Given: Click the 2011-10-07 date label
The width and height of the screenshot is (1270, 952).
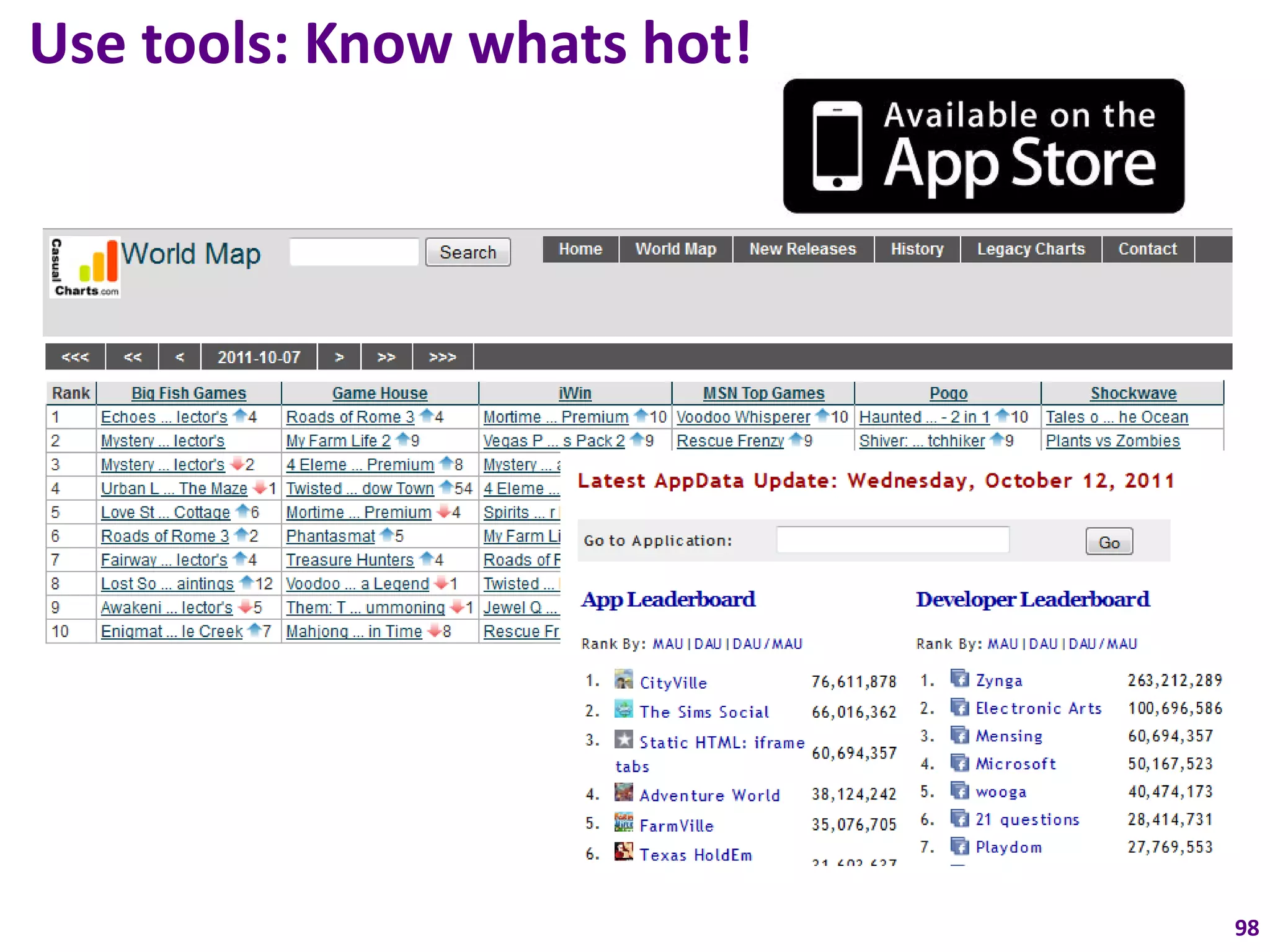Looking at the screenshot, I should pyautogui.click(x=259, y=357).
